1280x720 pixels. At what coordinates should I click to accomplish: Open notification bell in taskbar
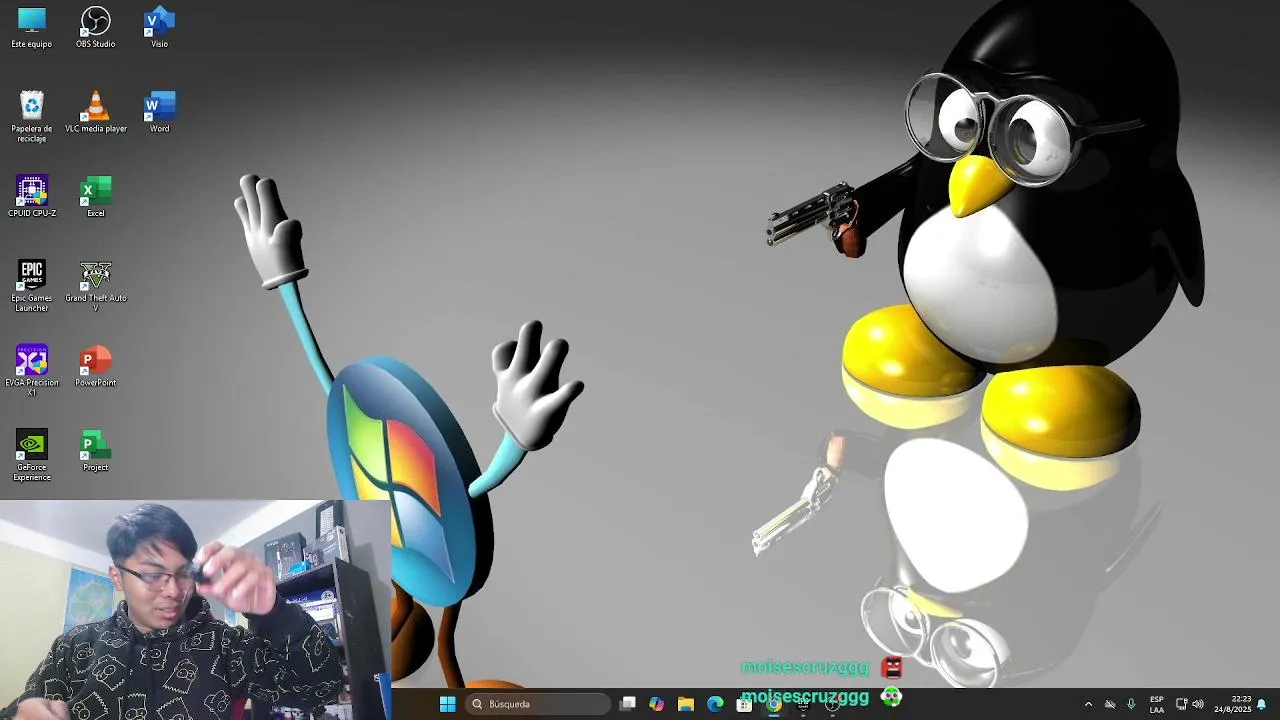(1262, 704)
